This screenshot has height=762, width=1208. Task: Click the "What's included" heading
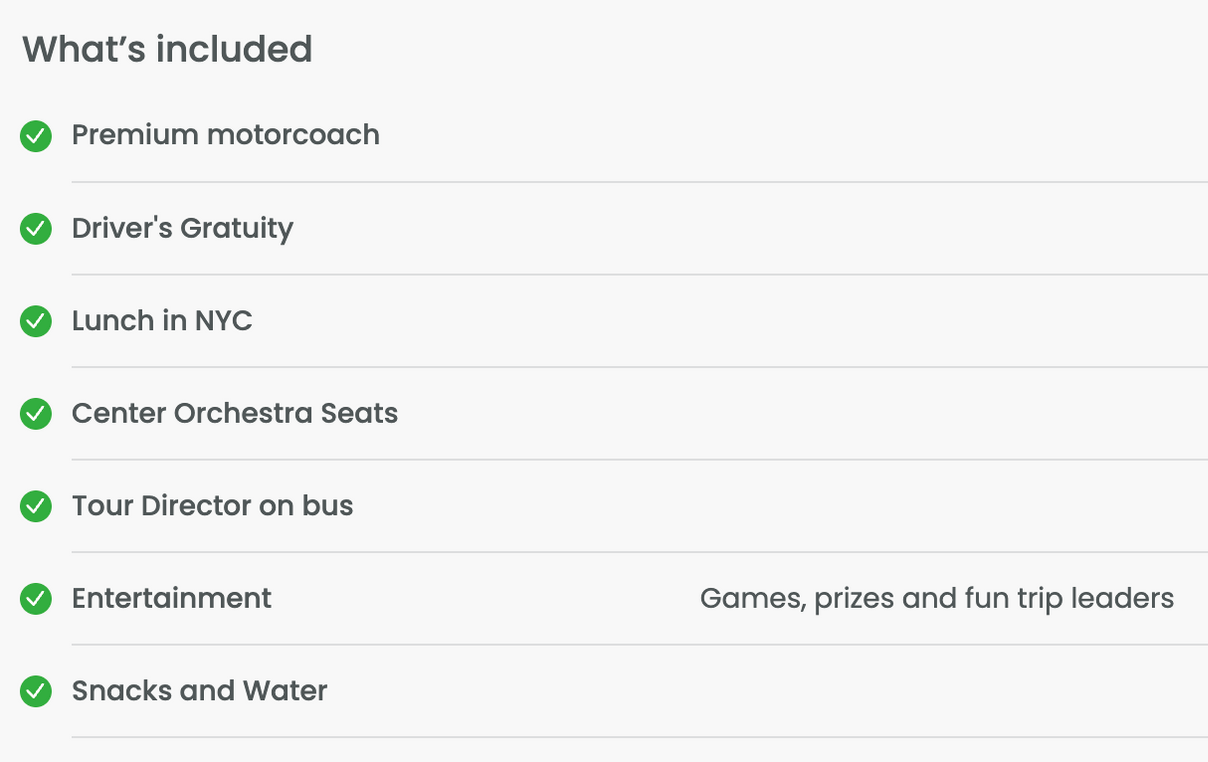click(x=167, y=49)
